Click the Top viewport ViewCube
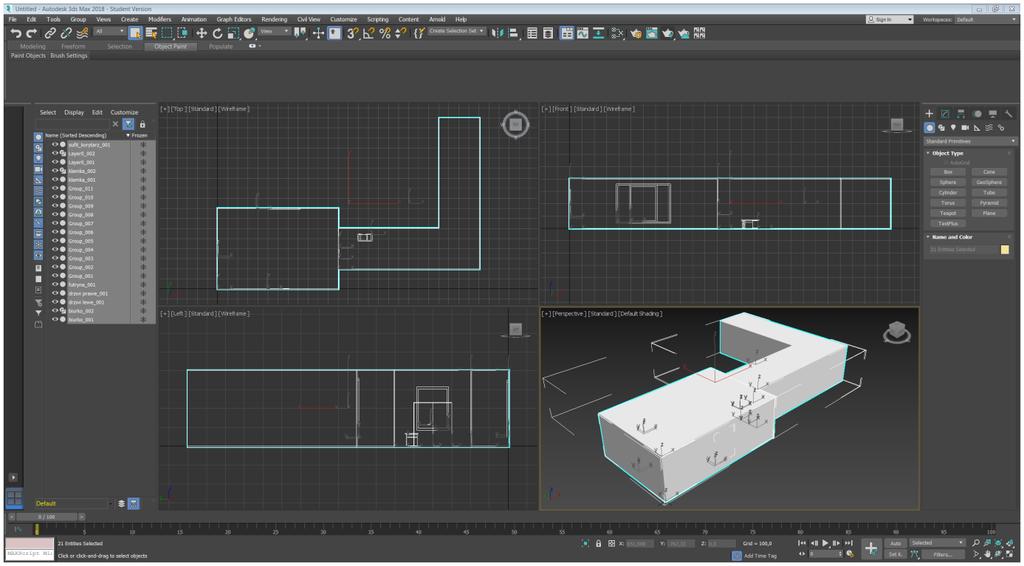 tap(515, 125)
